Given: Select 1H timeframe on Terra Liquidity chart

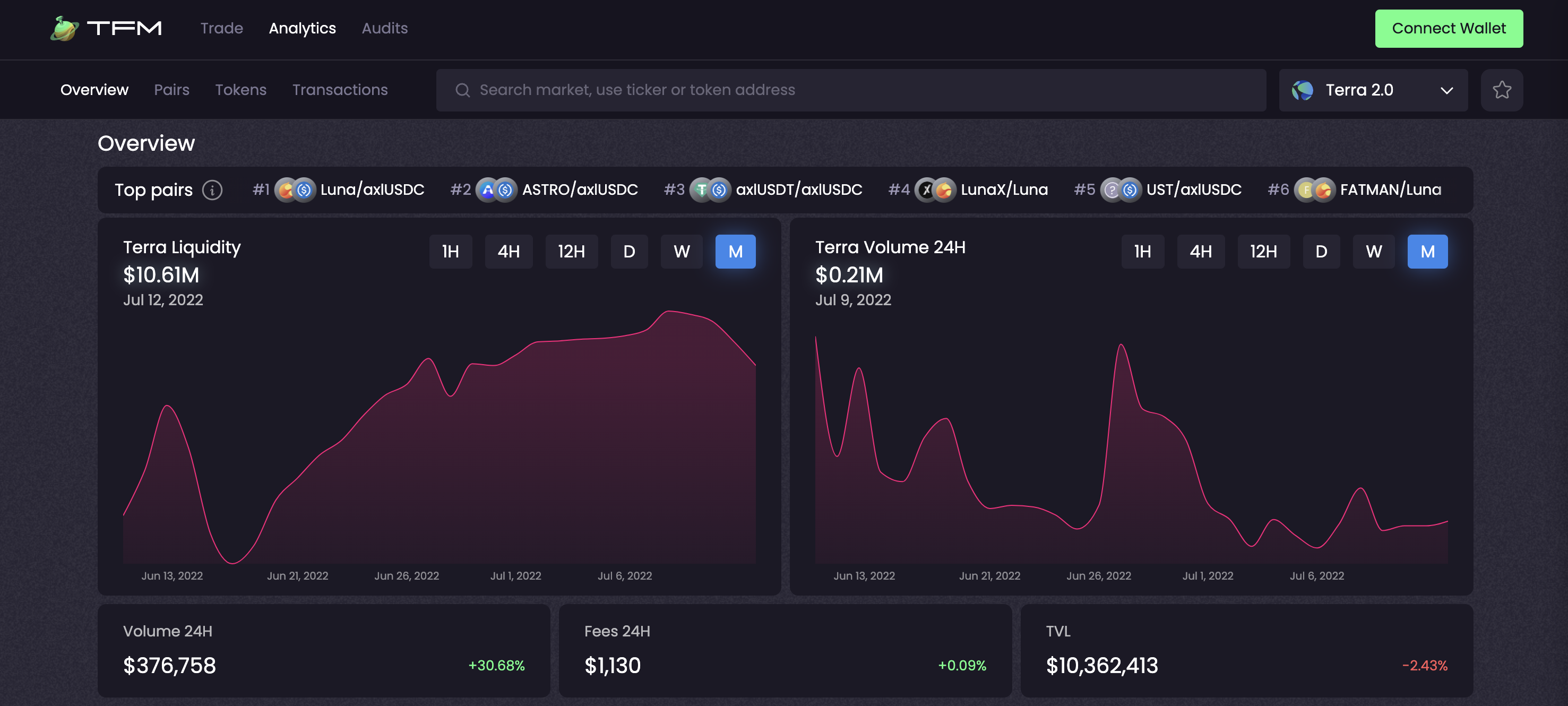Looking at the screenshot, I should 451,252.
